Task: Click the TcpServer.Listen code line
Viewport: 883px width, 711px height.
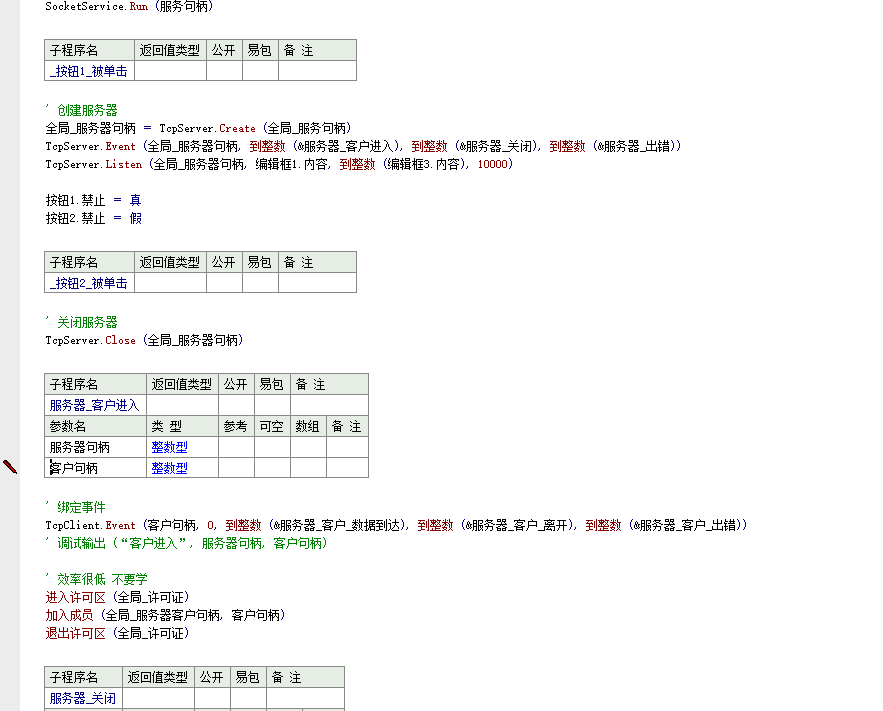Action: (x=279, y=164)
